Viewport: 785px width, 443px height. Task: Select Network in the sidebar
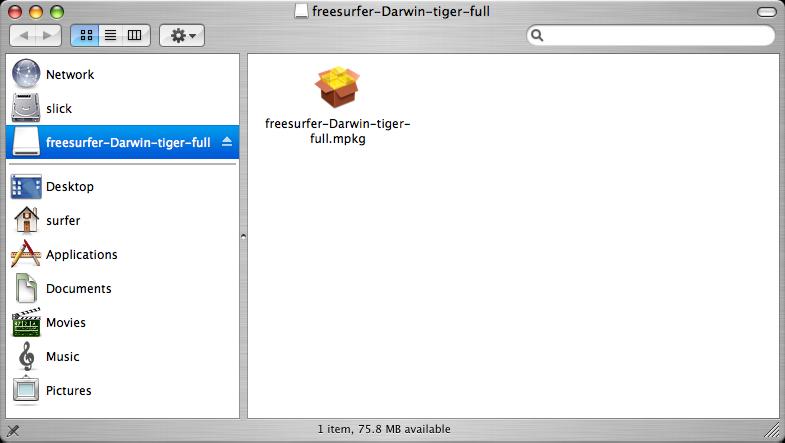click(x=70, y=75)
